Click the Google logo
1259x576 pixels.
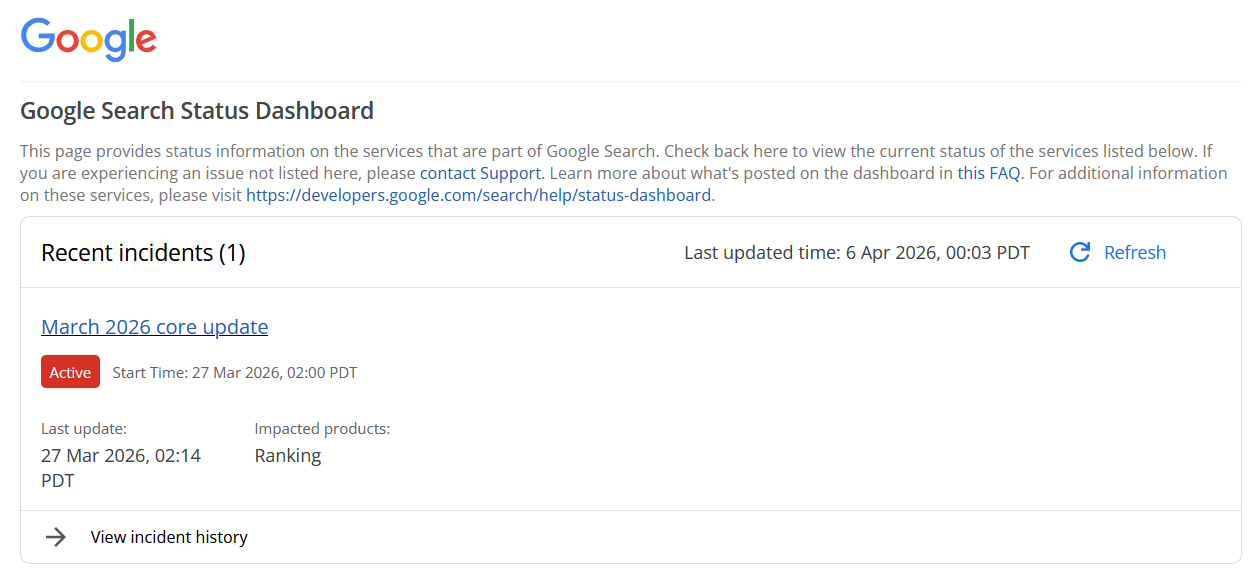(x=88, y=39)
